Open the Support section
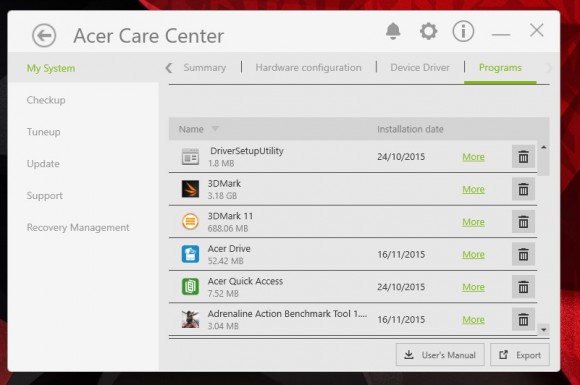This screenshot has width=580, height=385. pos(45,196)
